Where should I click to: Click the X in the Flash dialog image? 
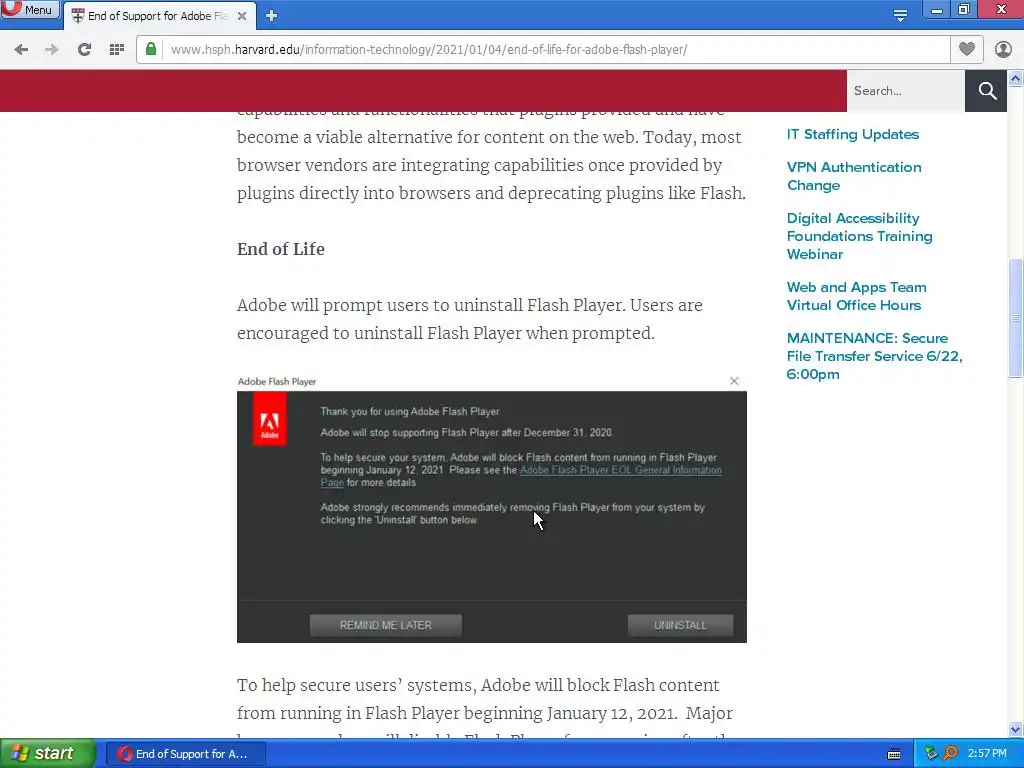[x=734, y=381]
